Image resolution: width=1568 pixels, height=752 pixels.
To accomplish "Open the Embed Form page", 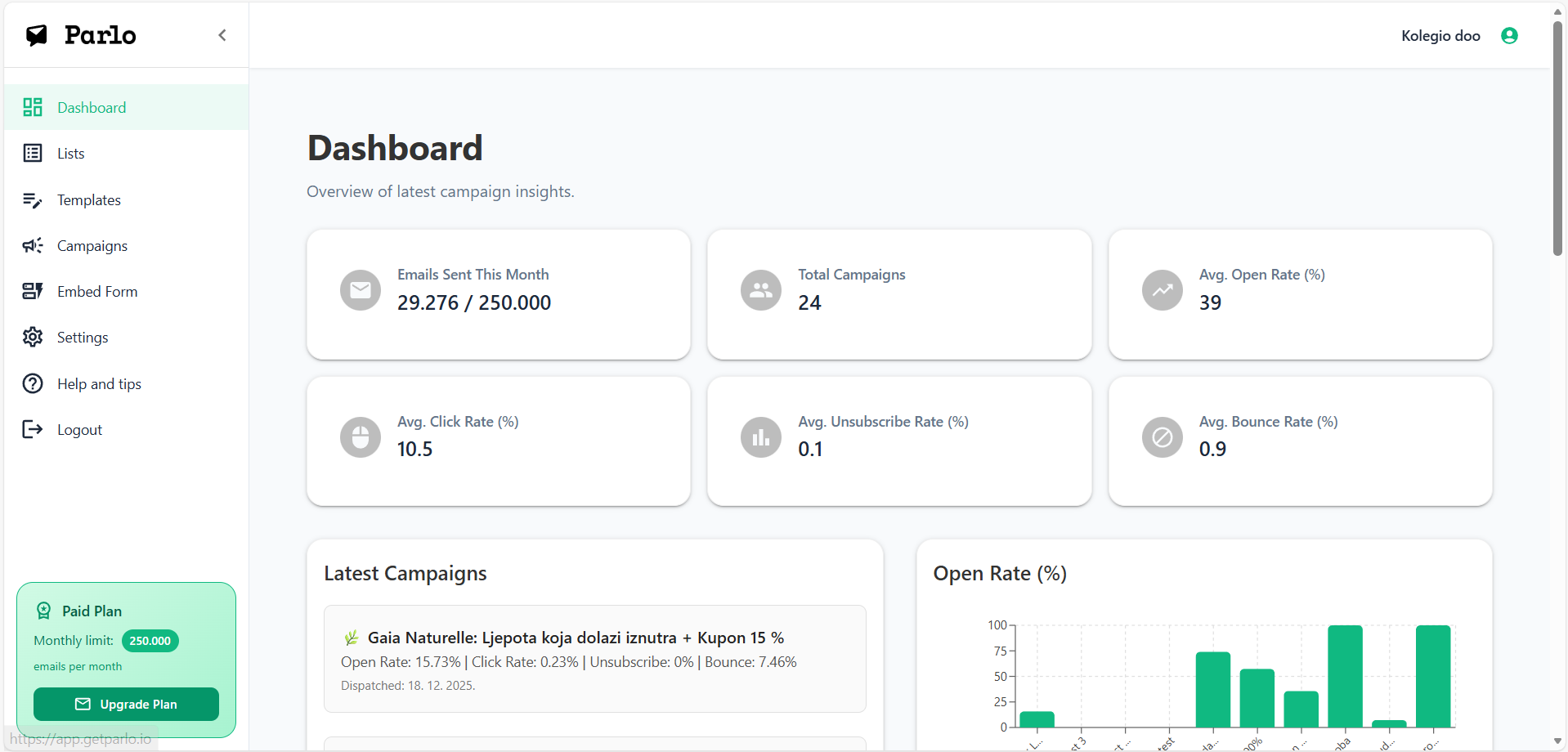I will tap(96, 292).
